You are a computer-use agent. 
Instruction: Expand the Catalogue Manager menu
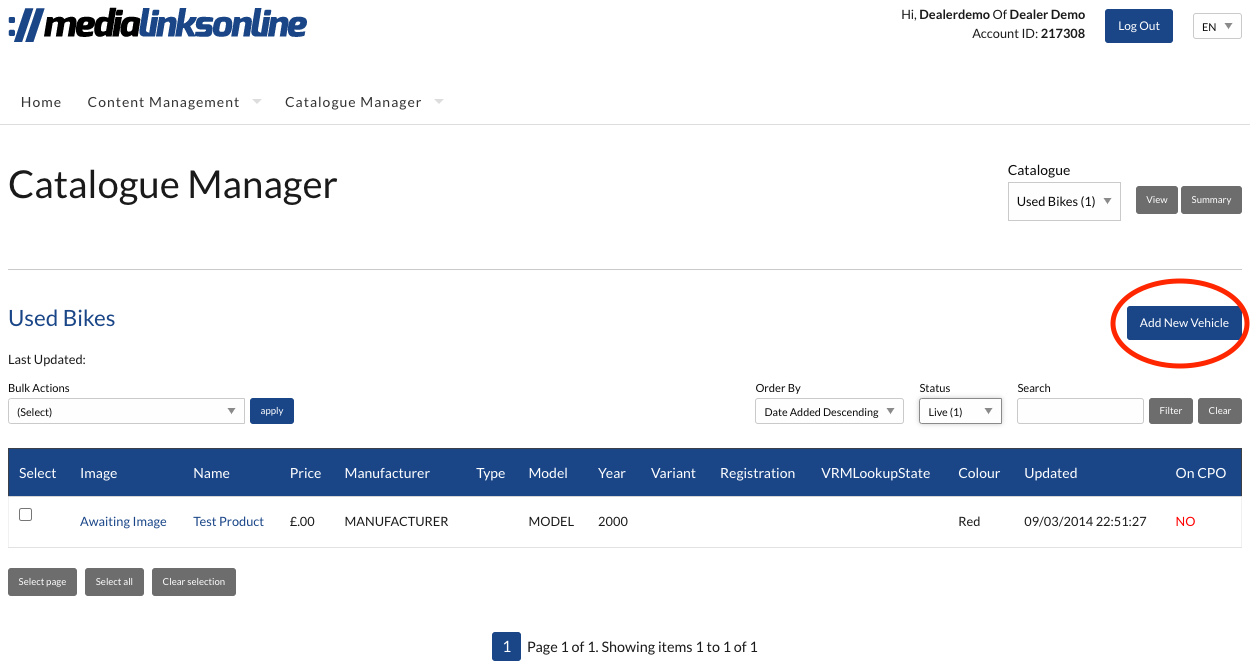tap(353, 102)
